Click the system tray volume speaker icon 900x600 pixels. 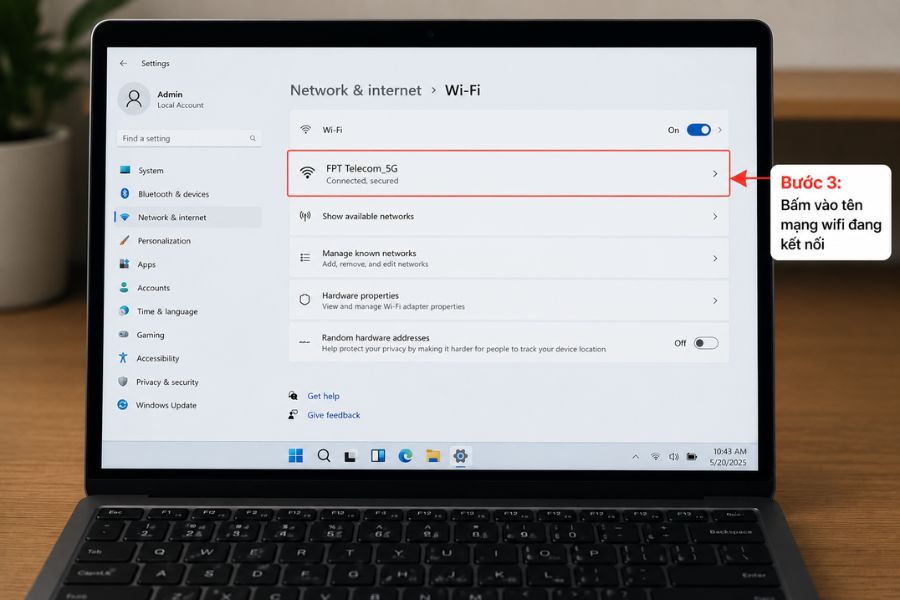(673, 456)
